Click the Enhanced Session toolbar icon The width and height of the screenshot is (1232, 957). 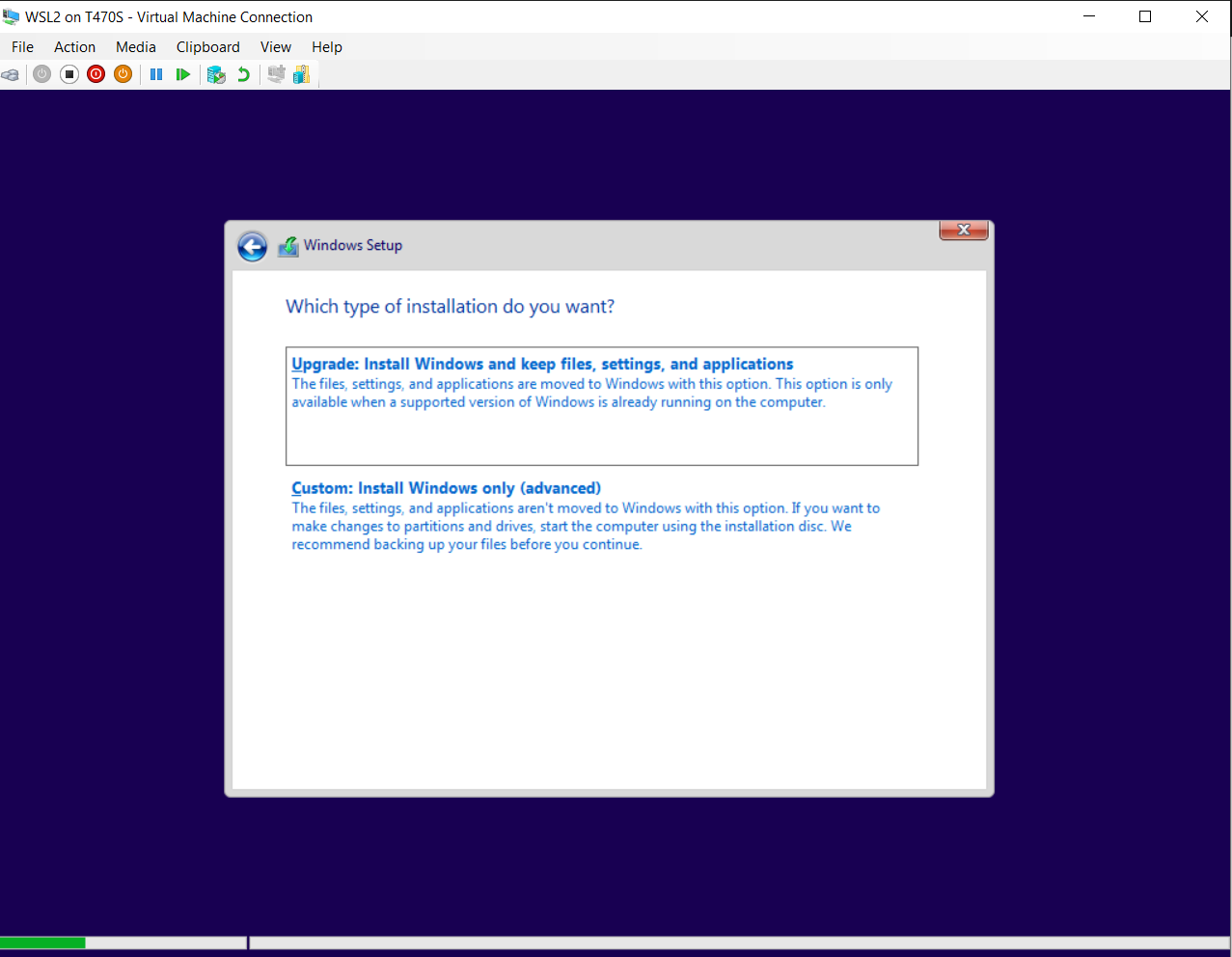[276, 74]
